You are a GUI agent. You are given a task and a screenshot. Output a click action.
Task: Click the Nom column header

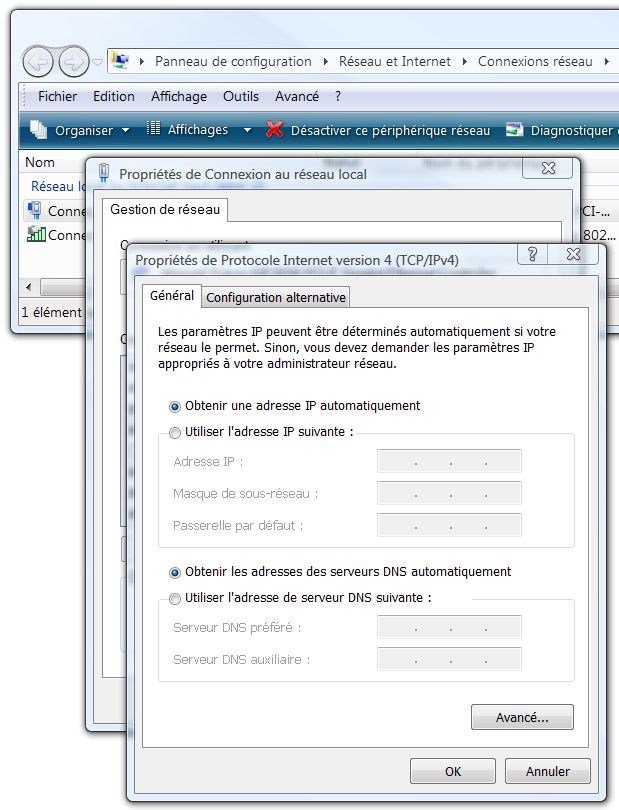tap(40, 163)
